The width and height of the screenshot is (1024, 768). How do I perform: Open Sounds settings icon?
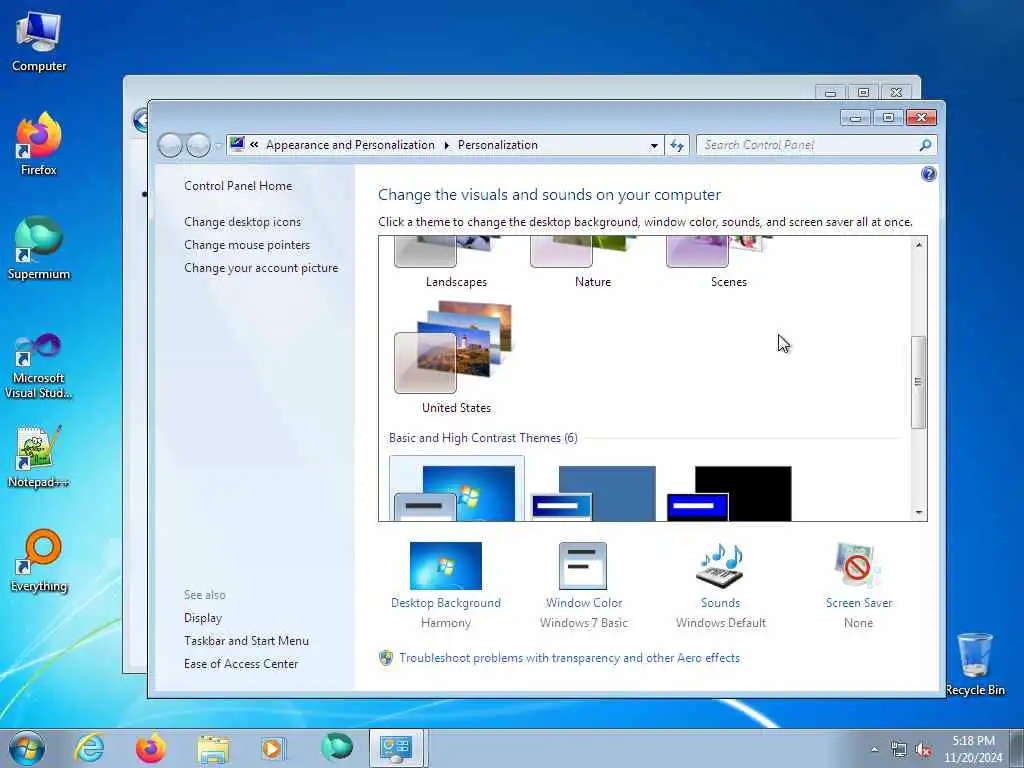click(720, 566)
